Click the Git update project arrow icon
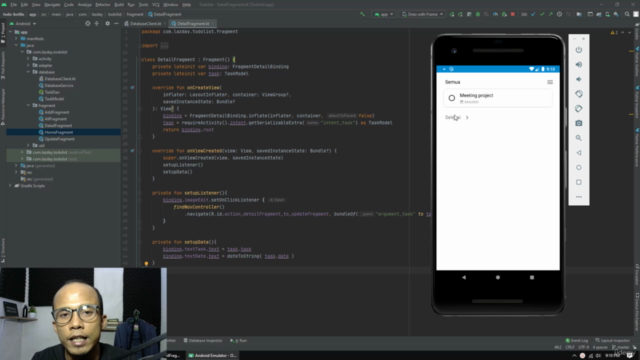The height and width of the screenshot is (360, 640). pyautogui.click(x=533, y=14)
